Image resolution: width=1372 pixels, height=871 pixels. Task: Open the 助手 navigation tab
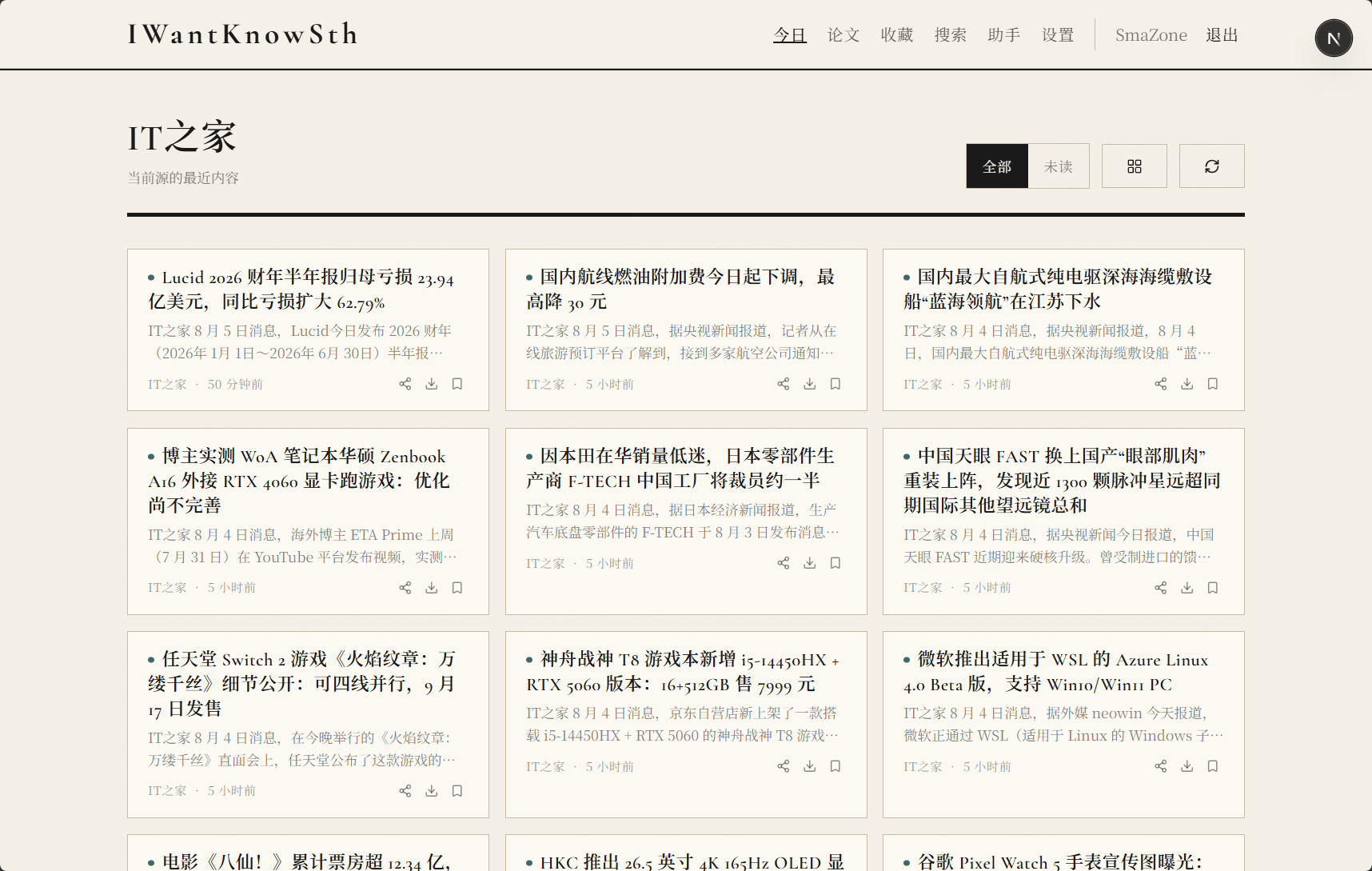coord(1004,35)
